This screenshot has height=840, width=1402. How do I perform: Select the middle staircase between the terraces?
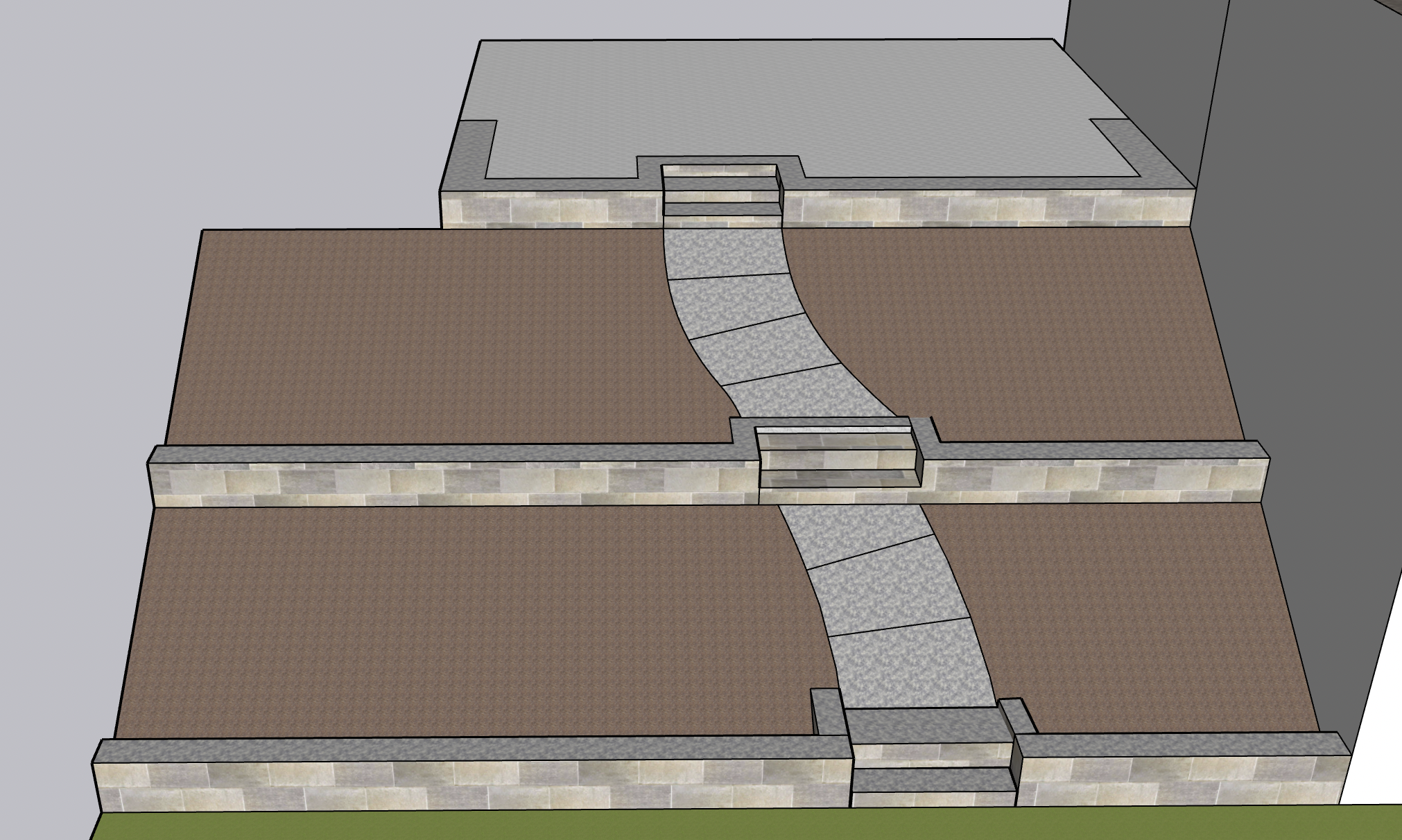(x=840, y=457)
